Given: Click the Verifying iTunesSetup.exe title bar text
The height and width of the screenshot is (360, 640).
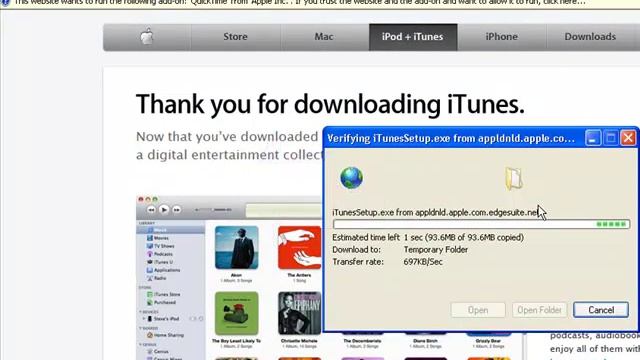Looking at the screenshot, I should coord(451,138).
